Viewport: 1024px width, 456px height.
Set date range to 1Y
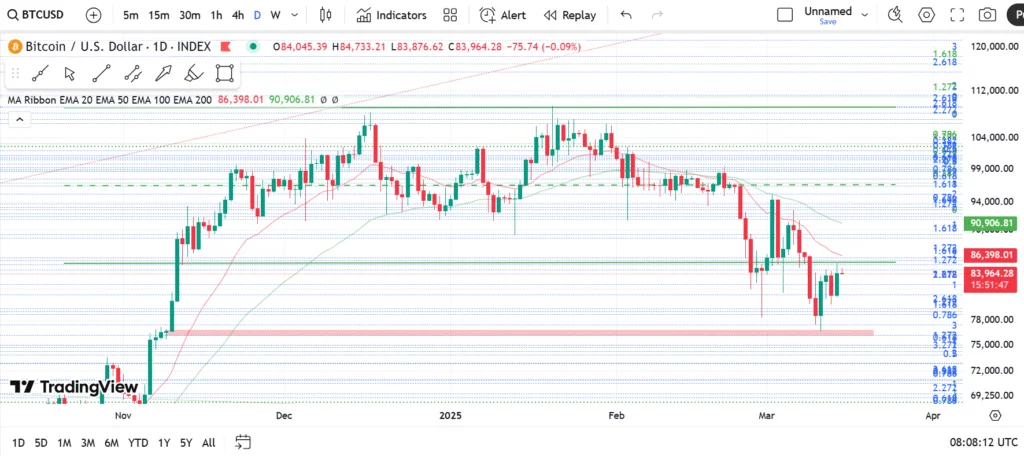click(x=163, y=443)
